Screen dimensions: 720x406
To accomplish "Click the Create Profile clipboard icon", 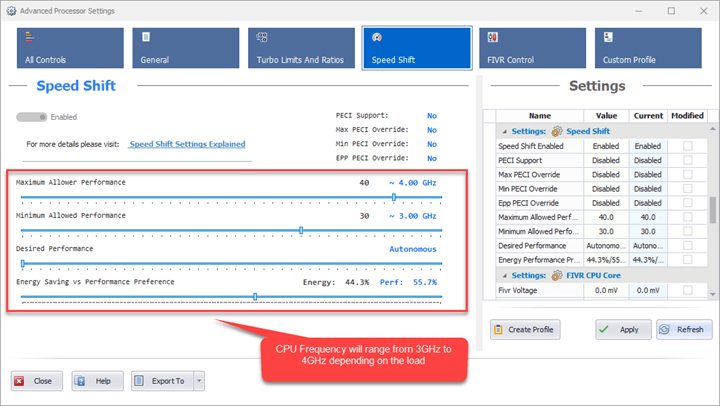I will coord(498,329).
